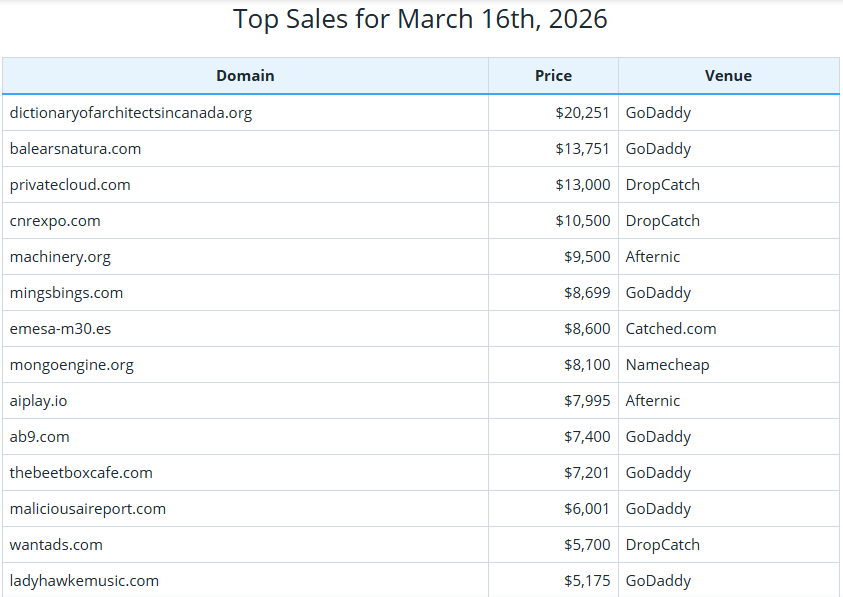843x597 pixels.
Task: Click the Catched.com venue entry
Action: coord(671,328)
